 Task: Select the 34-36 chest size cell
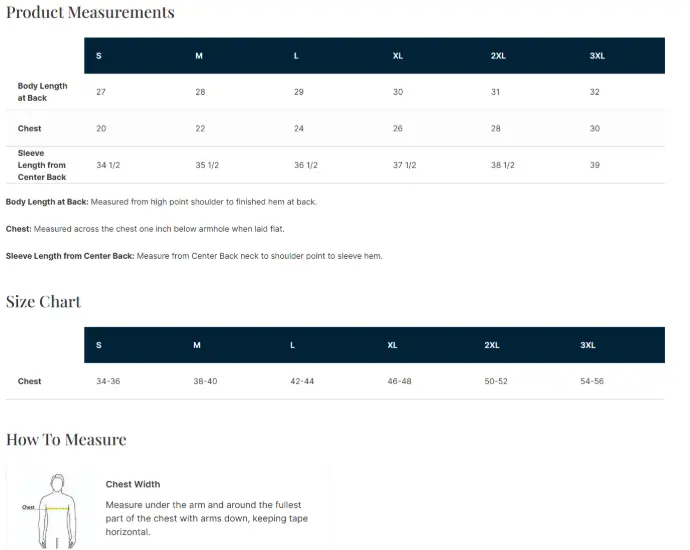(x=108, y=381)
